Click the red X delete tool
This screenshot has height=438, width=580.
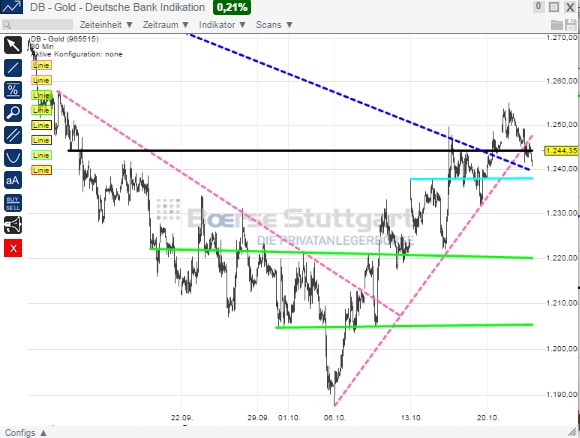tap(13, 248)
